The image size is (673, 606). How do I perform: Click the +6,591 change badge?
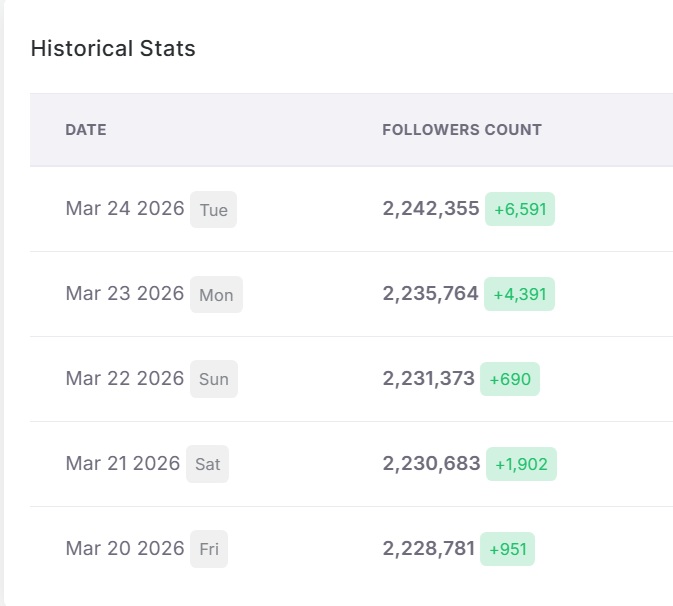[x=520, y=209]
